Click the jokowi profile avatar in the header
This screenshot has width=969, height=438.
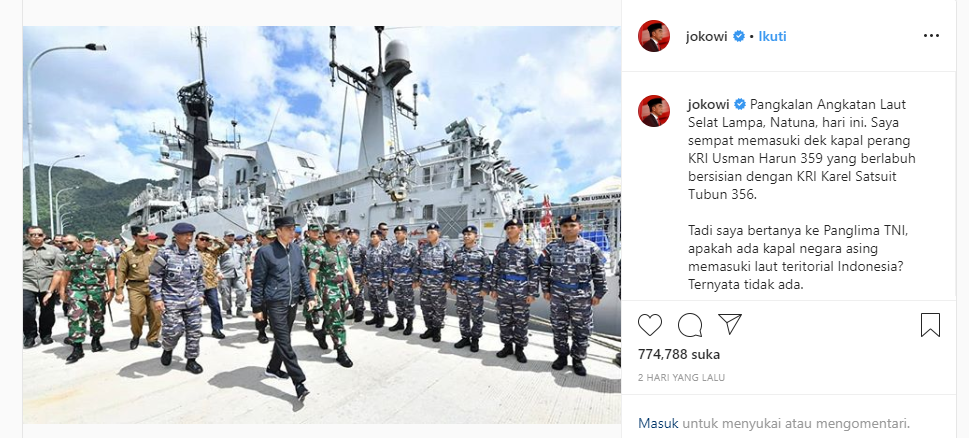(x=654, y=36)
